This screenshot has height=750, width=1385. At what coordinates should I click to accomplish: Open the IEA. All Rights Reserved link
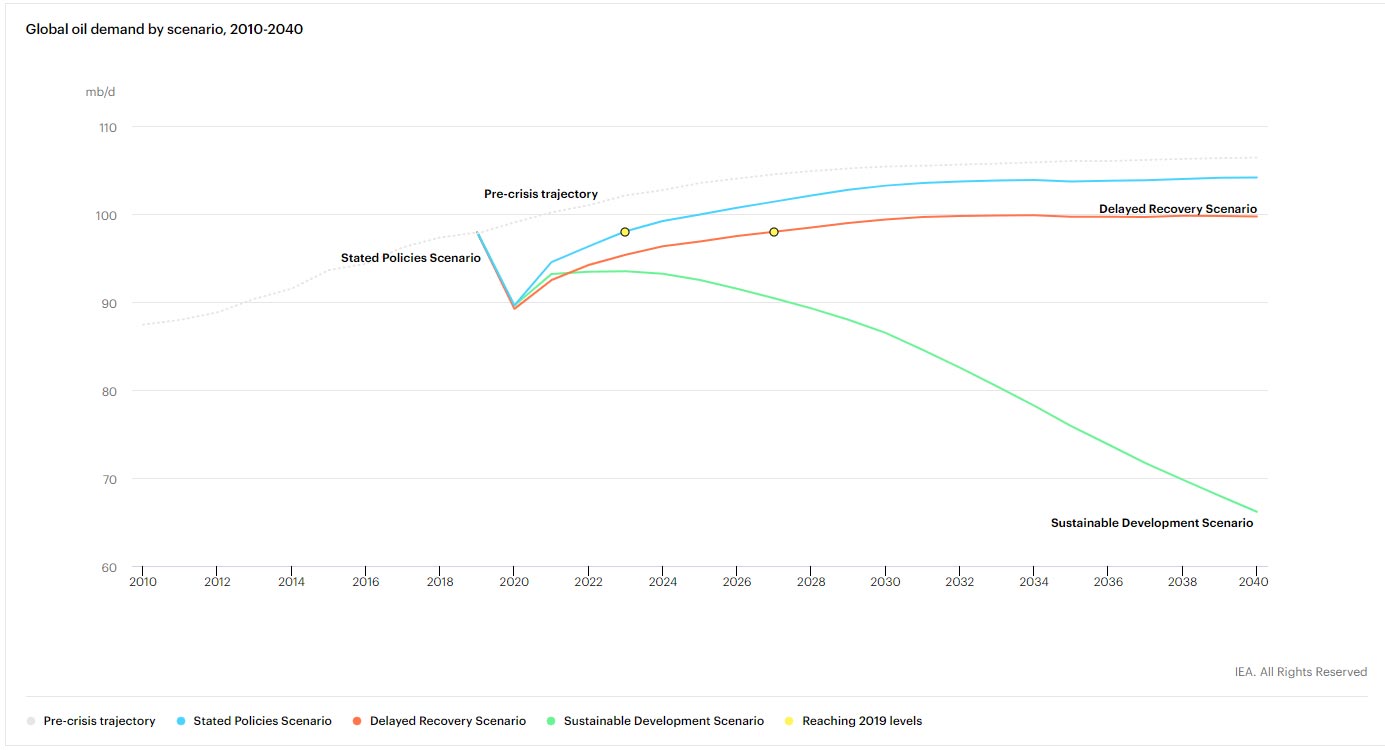pos(1300,671)
